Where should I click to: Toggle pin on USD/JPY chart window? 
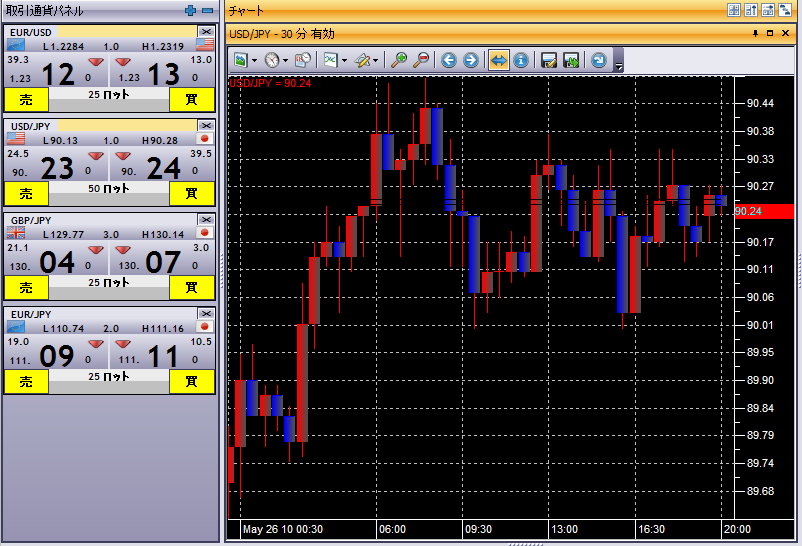[755, 33]
